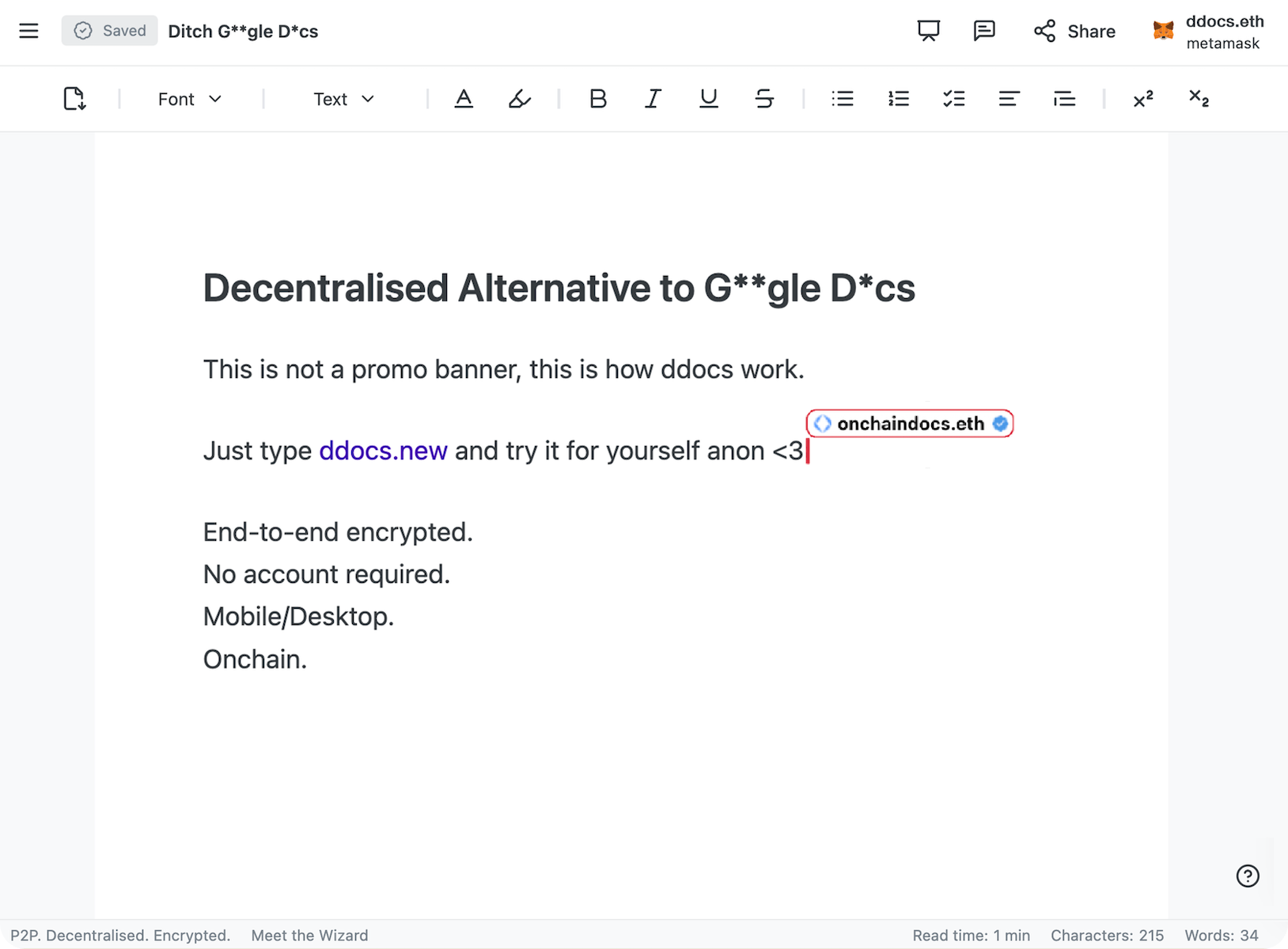
Task: Toggle italic formatting
Action: (653, 99)
